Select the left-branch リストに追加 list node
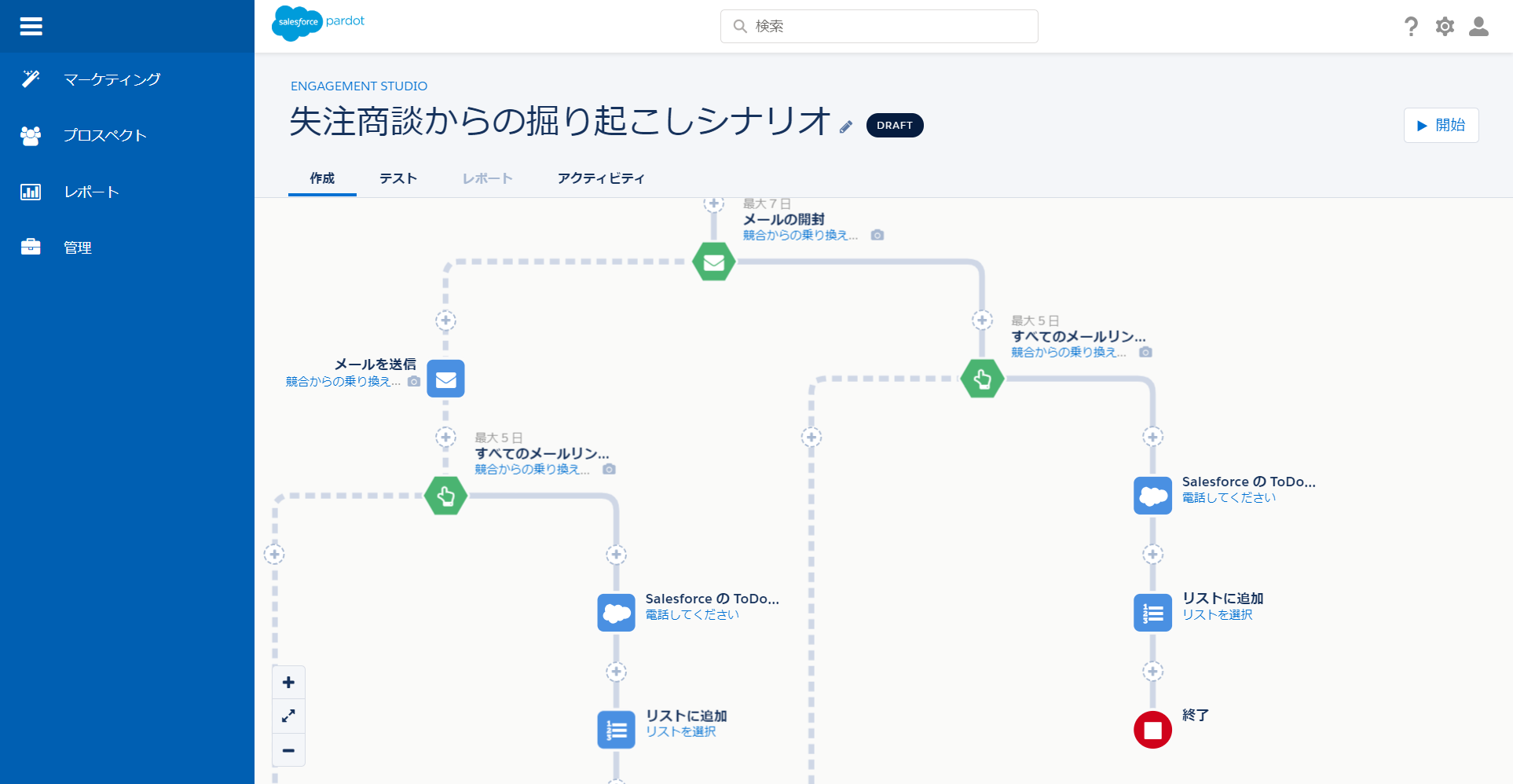Viewport: 1513px width, 784px height. (616, 730)
